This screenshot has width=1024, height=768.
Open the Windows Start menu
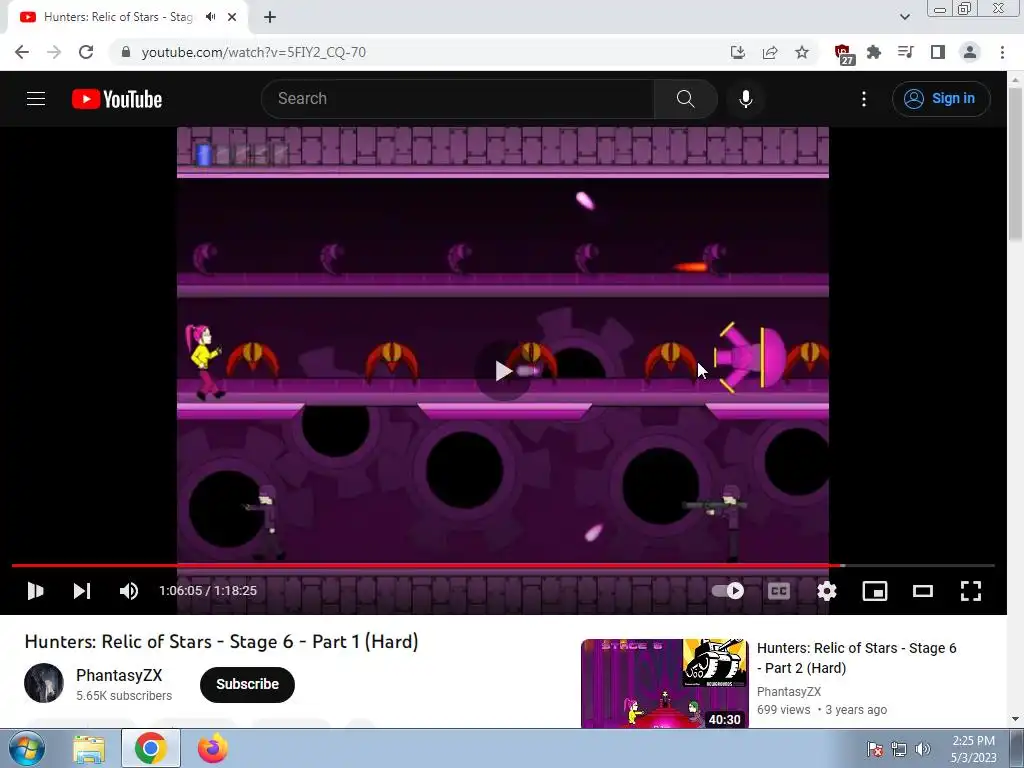(25, 748)
